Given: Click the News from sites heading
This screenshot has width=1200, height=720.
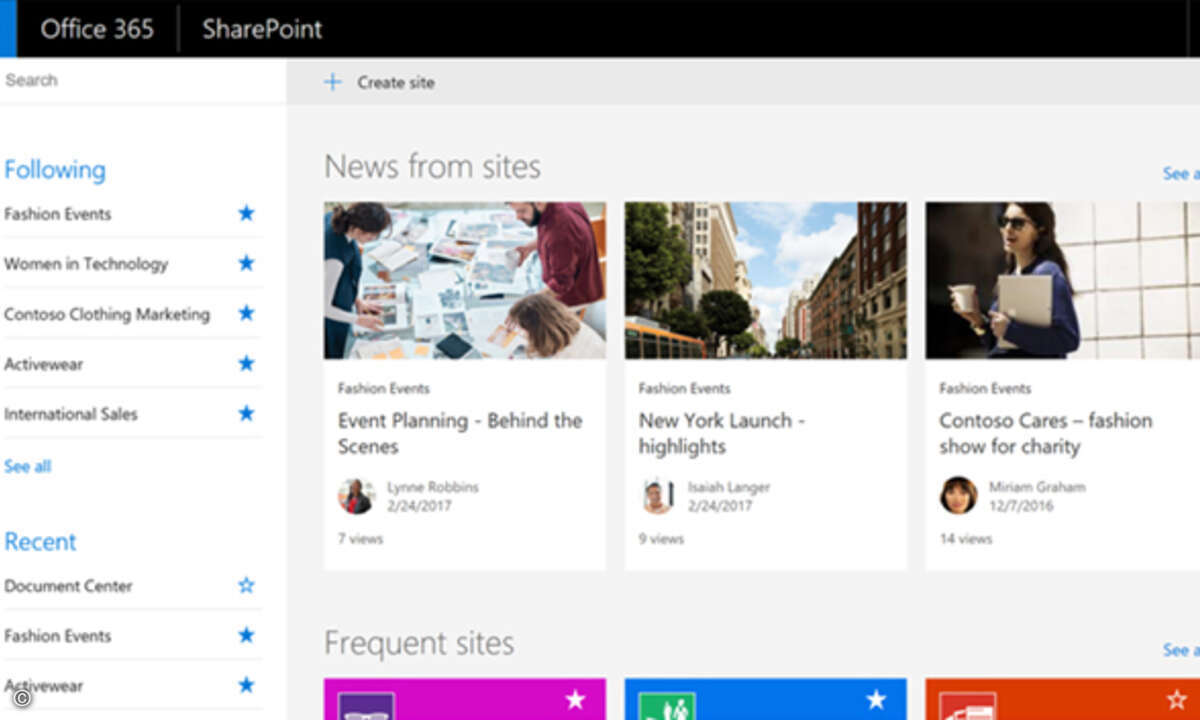Looking at the screenshot, I should 432,166.
